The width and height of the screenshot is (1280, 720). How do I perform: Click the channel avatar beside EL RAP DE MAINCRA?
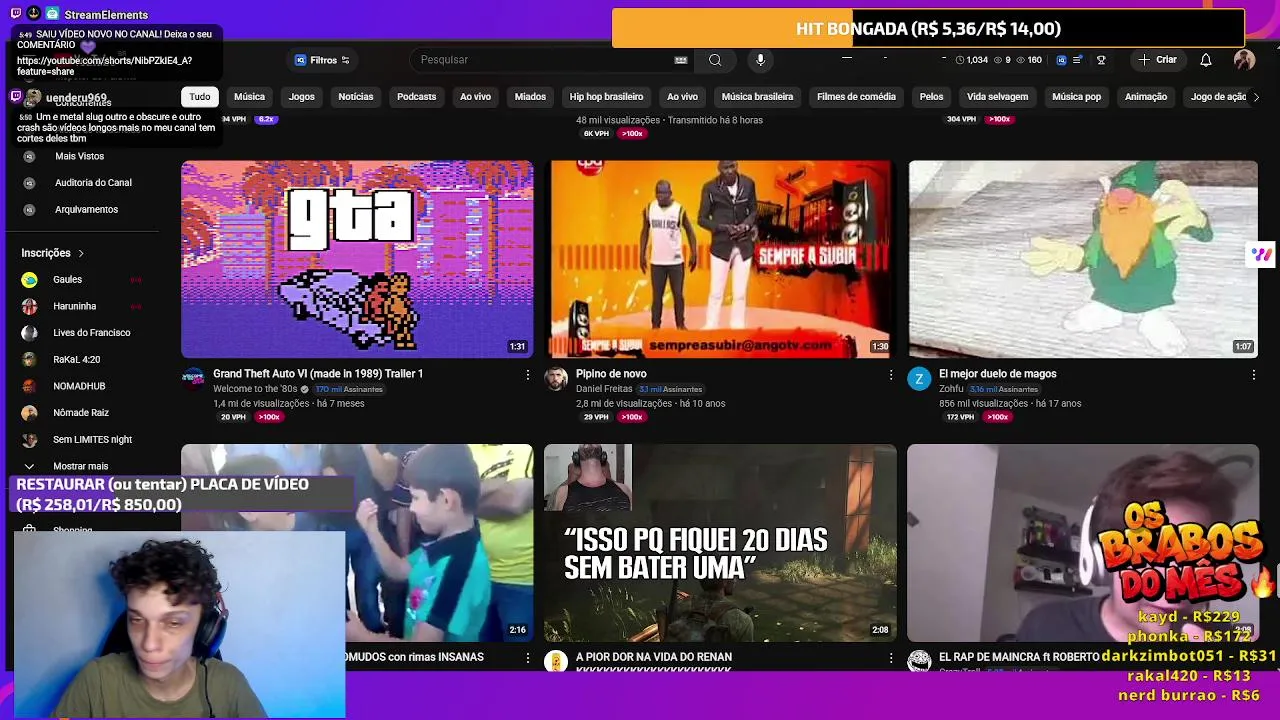tap(919, 661)
